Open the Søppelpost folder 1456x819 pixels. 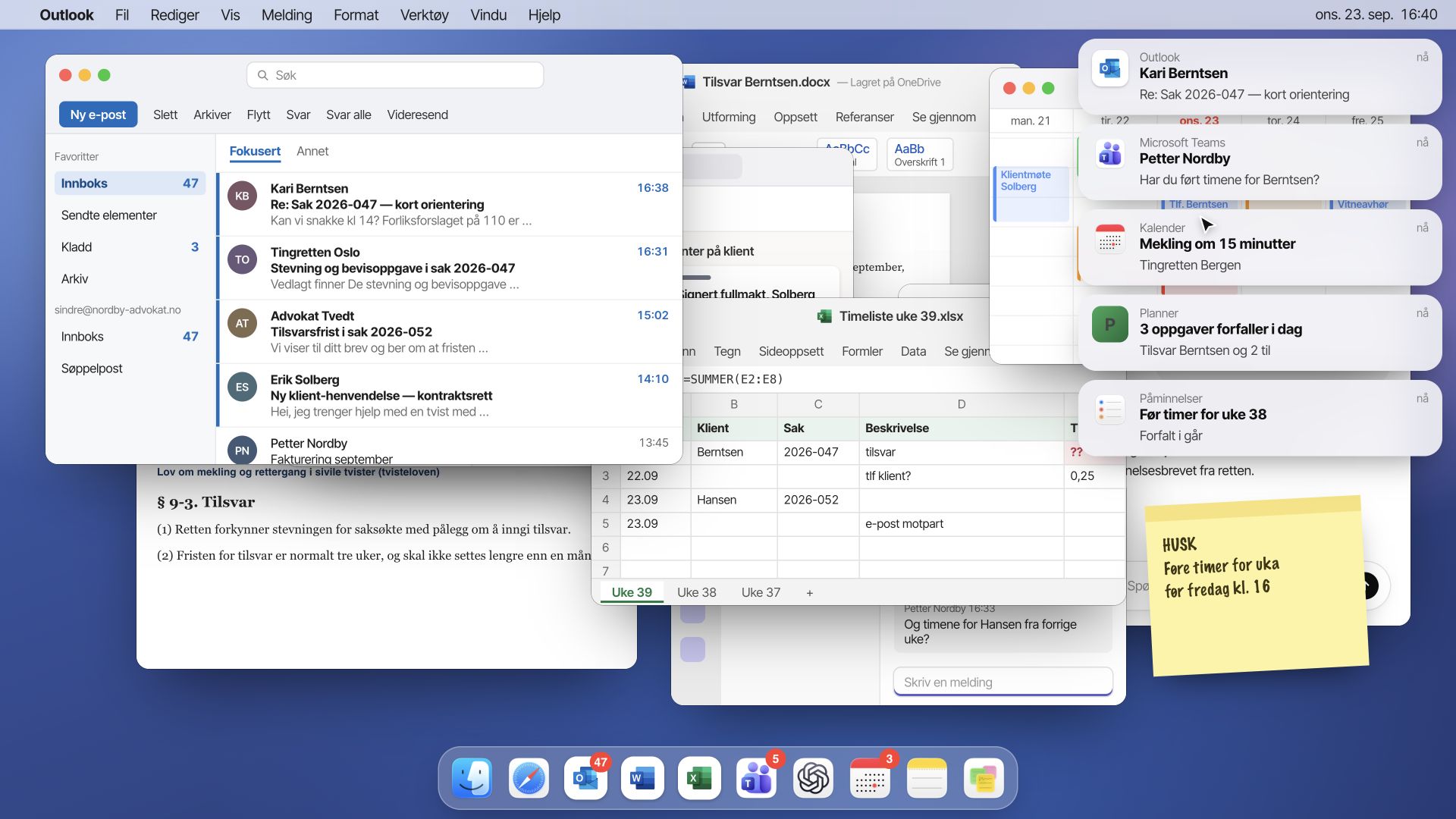pyautogui.click(x=130, y=369)
